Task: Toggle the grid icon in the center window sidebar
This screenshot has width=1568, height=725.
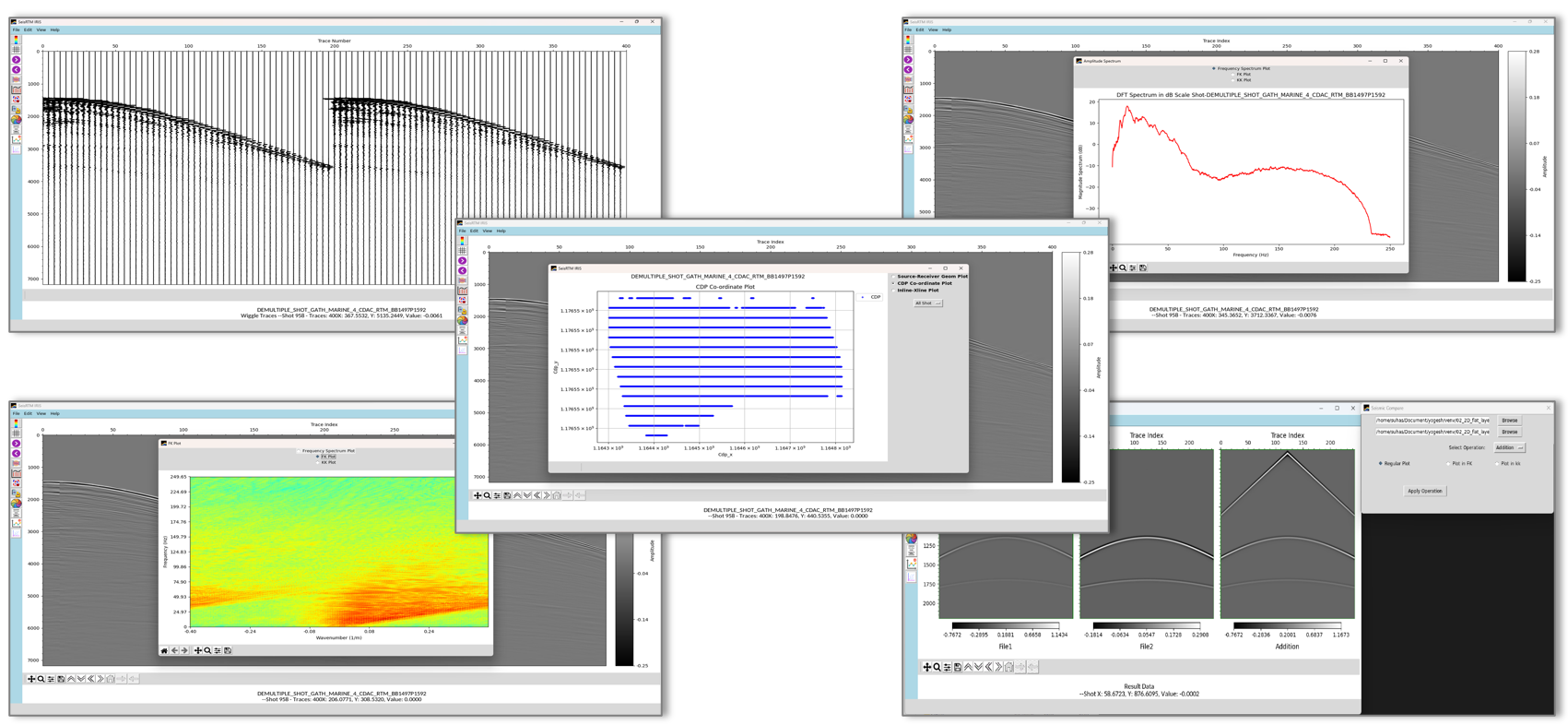Action: [462, 250]
